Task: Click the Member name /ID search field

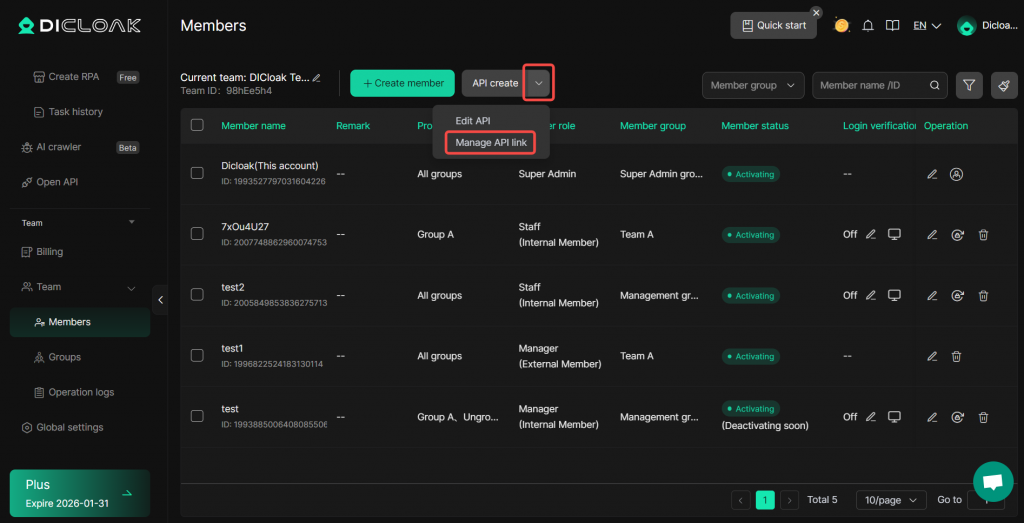Action: 868,86
